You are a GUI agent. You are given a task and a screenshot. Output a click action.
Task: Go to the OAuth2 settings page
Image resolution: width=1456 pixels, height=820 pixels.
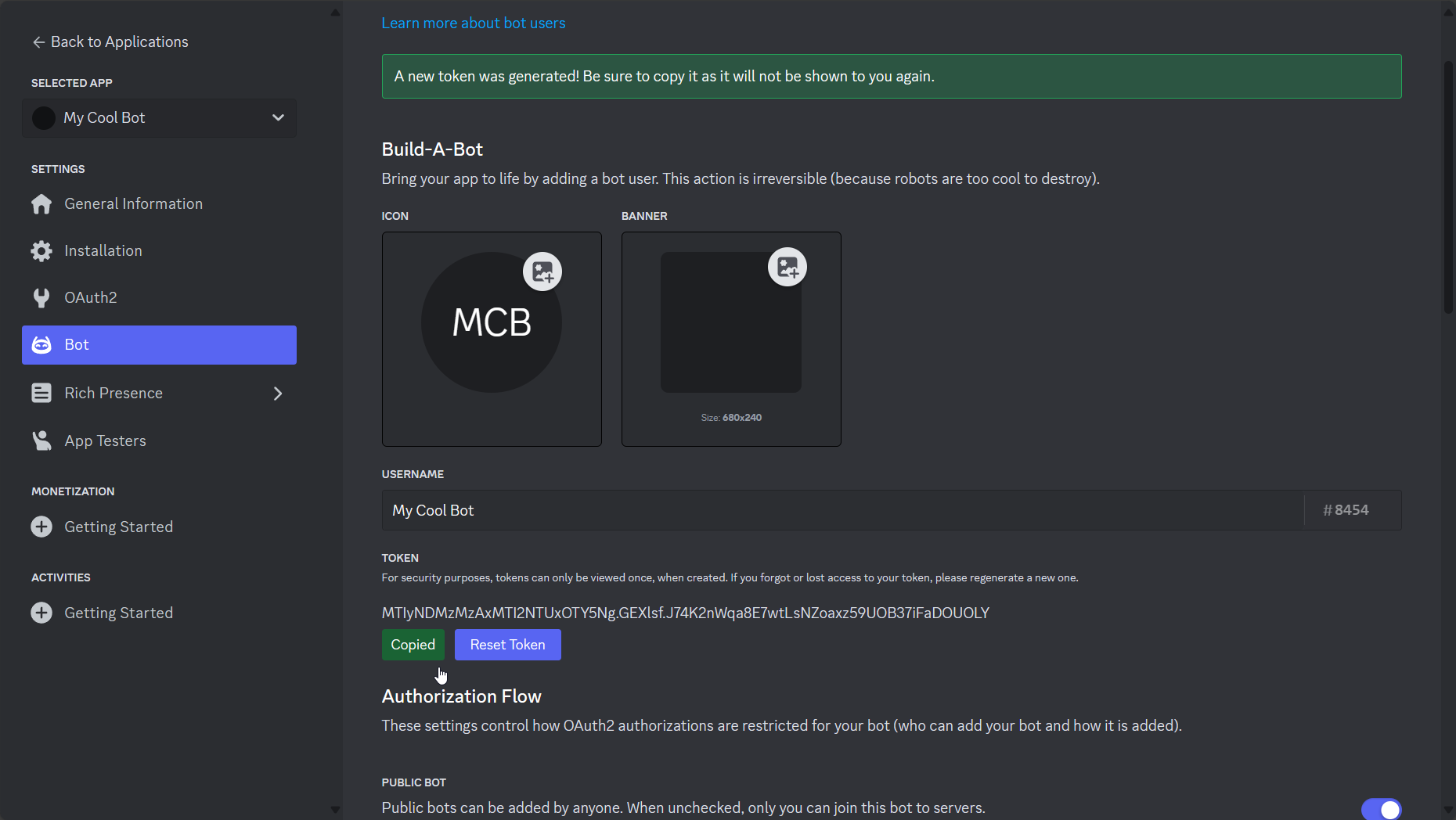click(91, 298)
